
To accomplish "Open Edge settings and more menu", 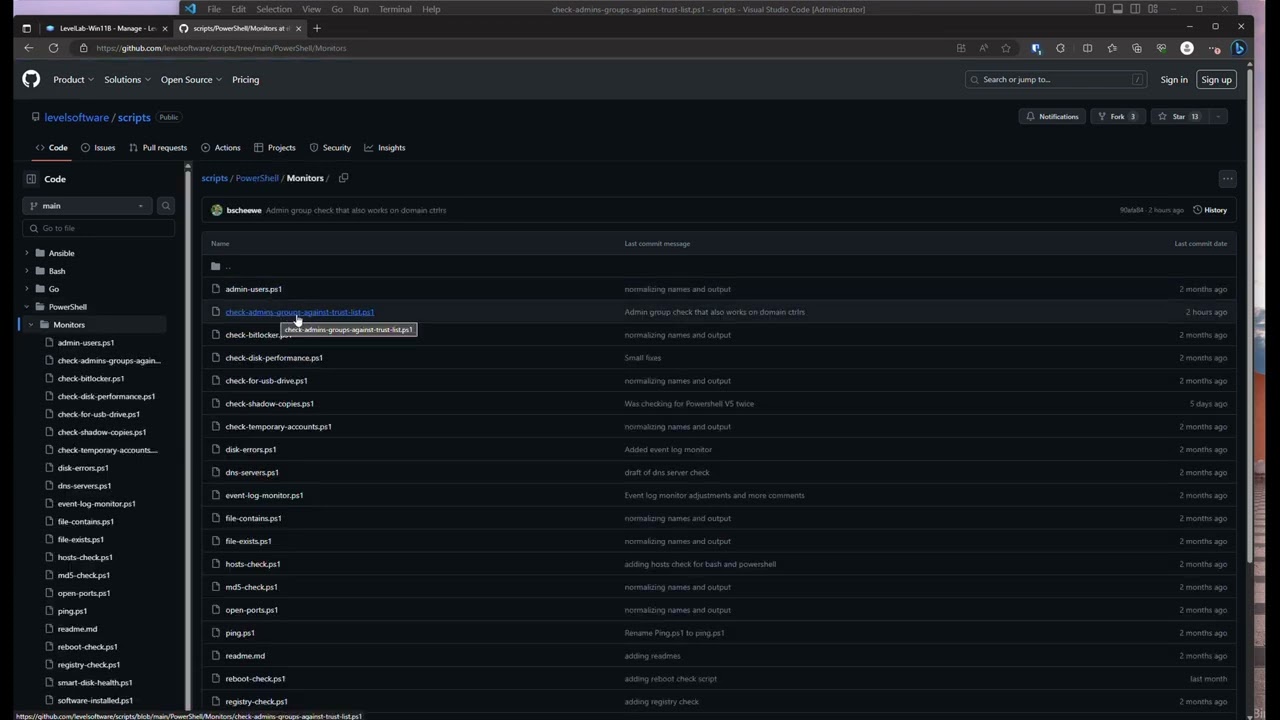I will click(1214, 48).
